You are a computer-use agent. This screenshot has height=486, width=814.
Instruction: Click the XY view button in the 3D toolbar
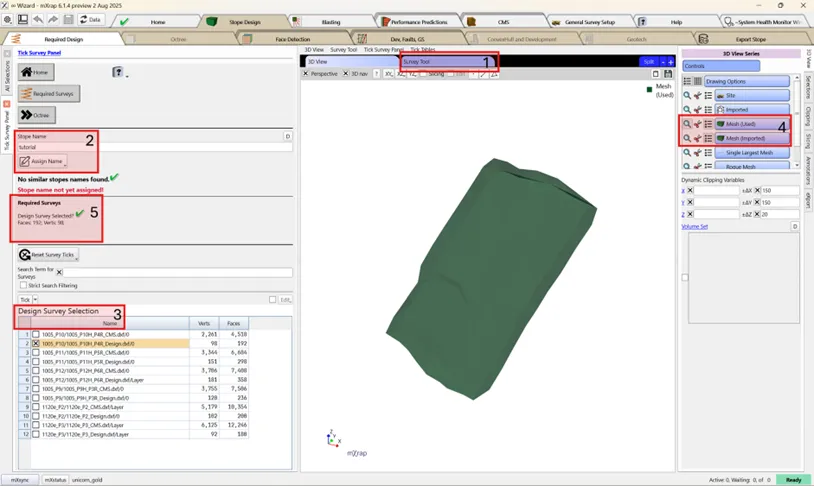[x=388, y=74]
